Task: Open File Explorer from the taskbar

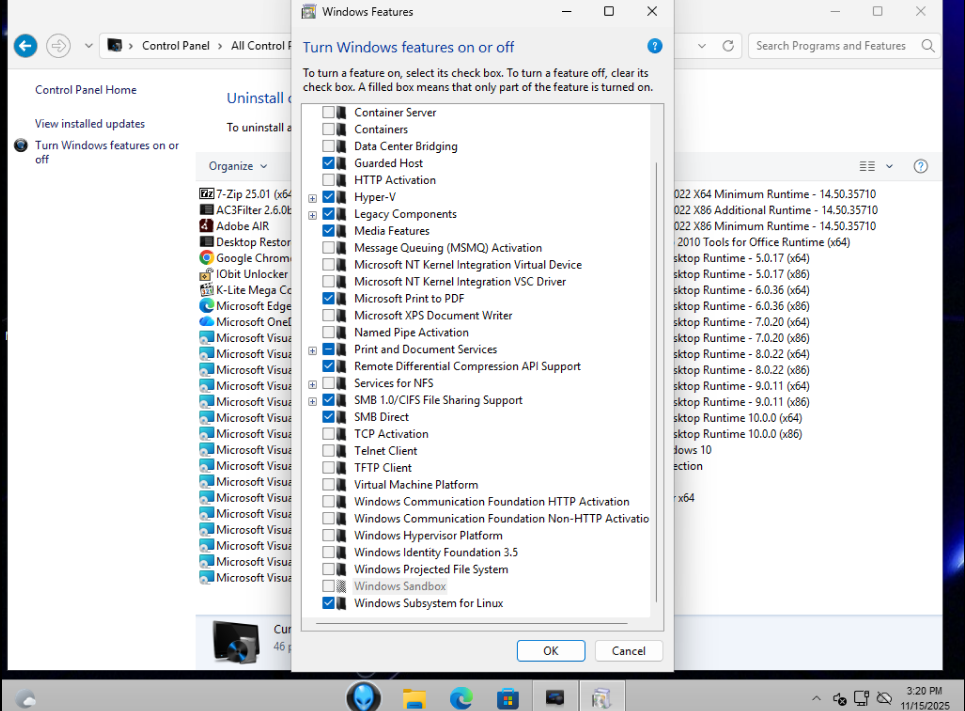Action: (x=415, y=697)
